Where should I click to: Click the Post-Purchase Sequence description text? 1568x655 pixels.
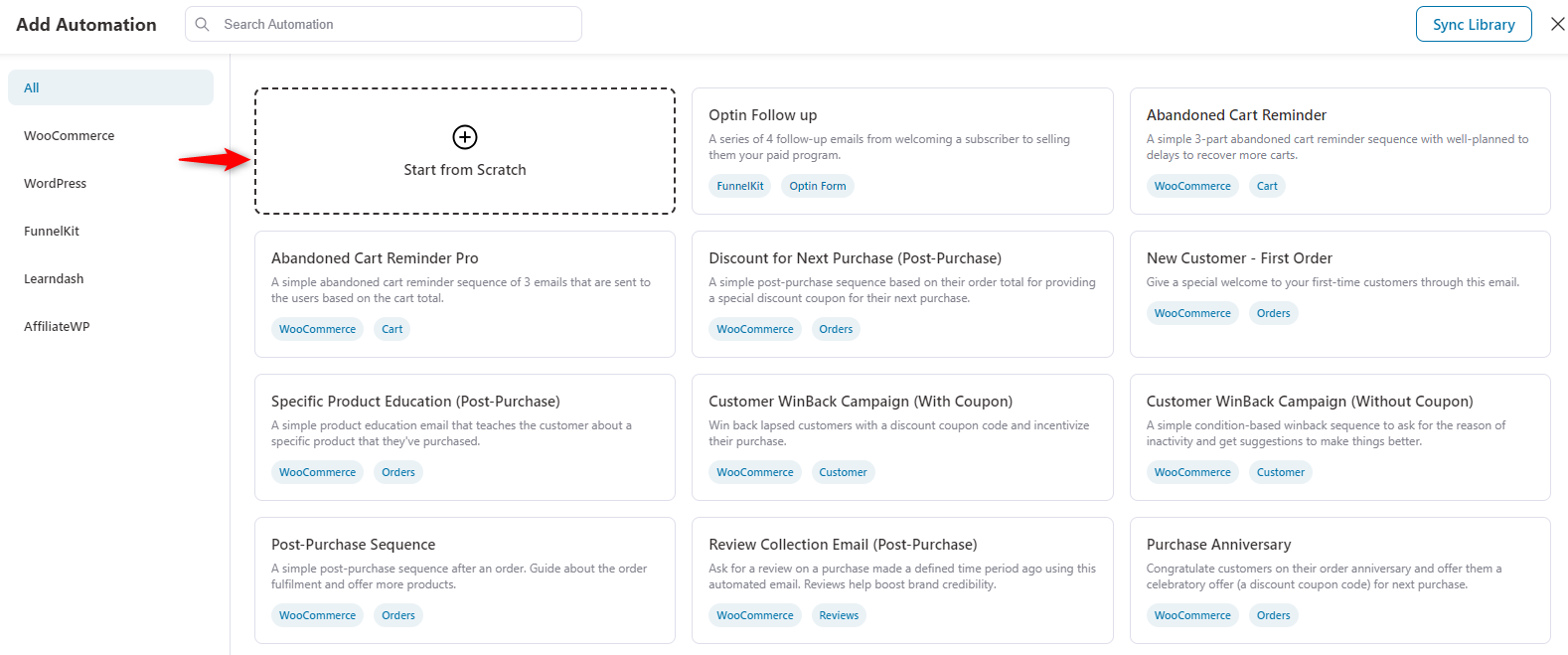tap(459, 576)
